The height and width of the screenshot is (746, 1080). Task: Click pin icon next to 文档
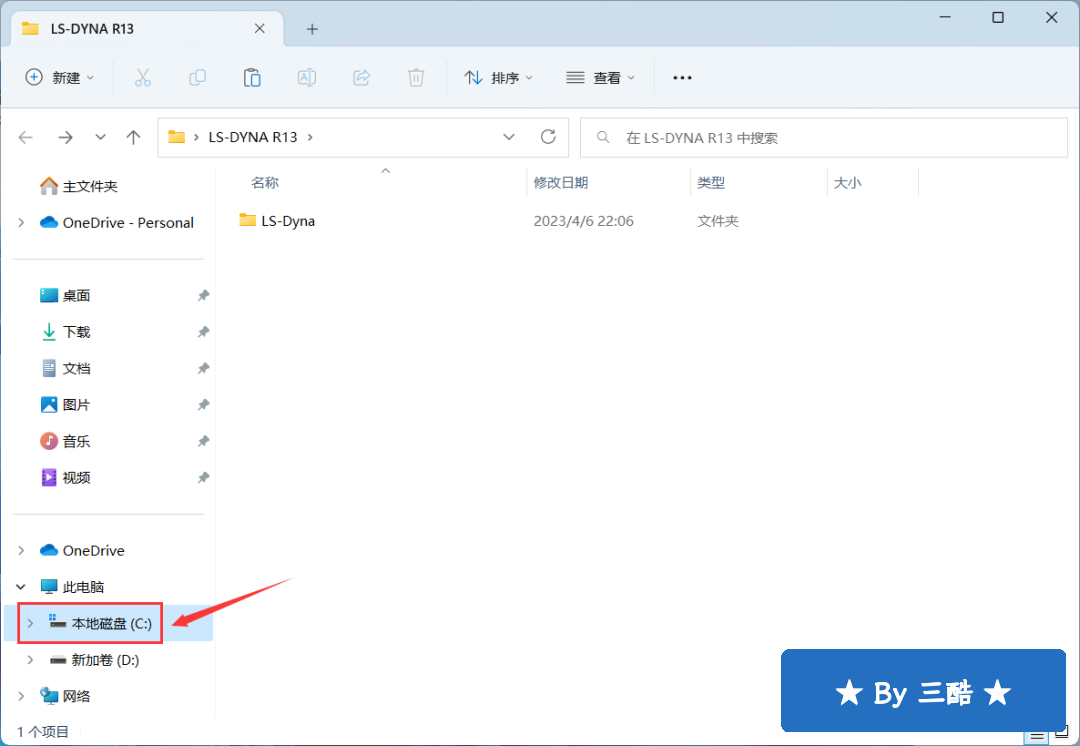pos(203,369)
